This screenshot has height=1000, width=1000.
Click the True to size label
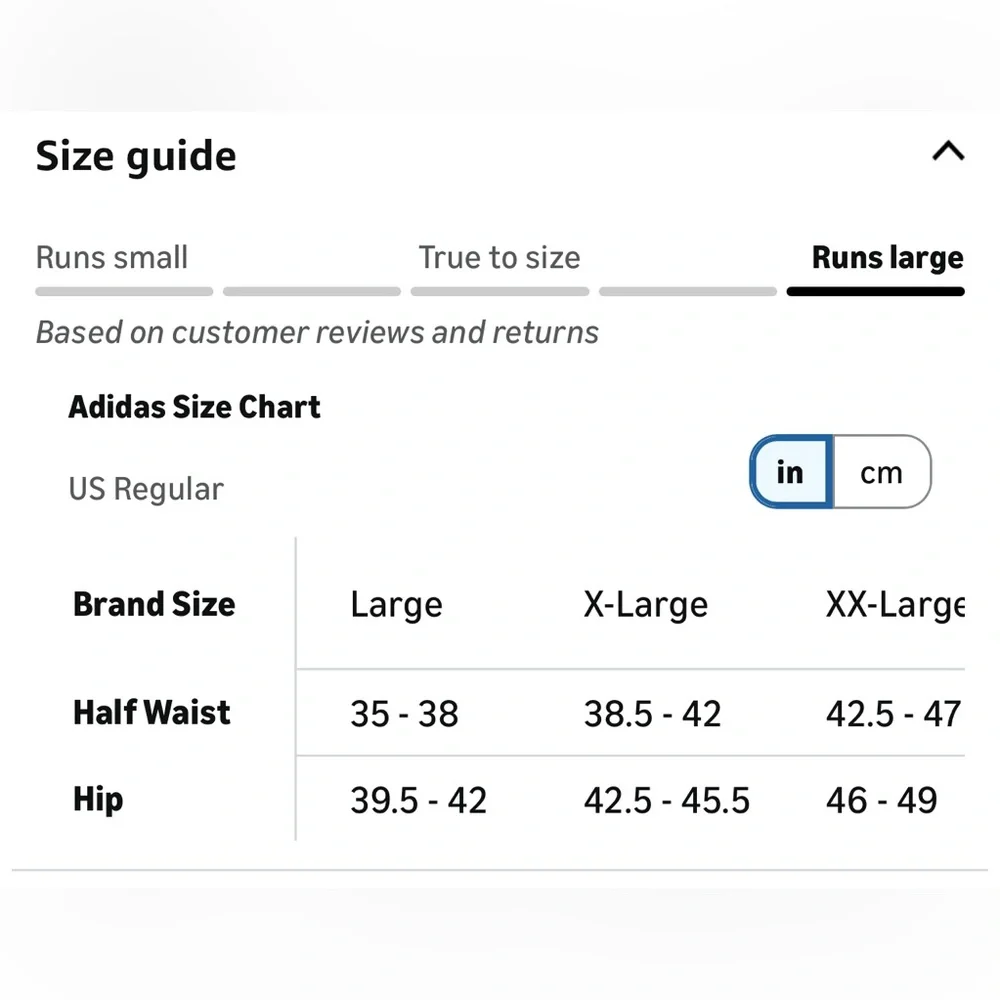tap(499, 257)
